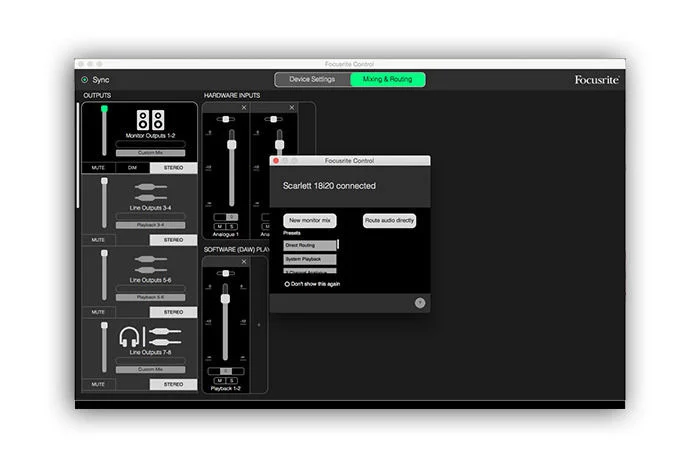The height and width of the screenshot is (471, 700).
Task: Switch to the Device Settings tab
Action: coord(312,79)
